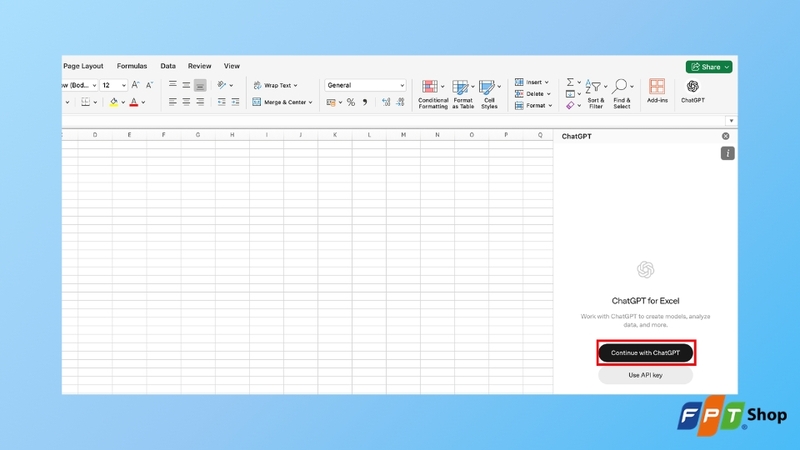
Task: Expand the Merge & Center options
Action: (310, 103)
